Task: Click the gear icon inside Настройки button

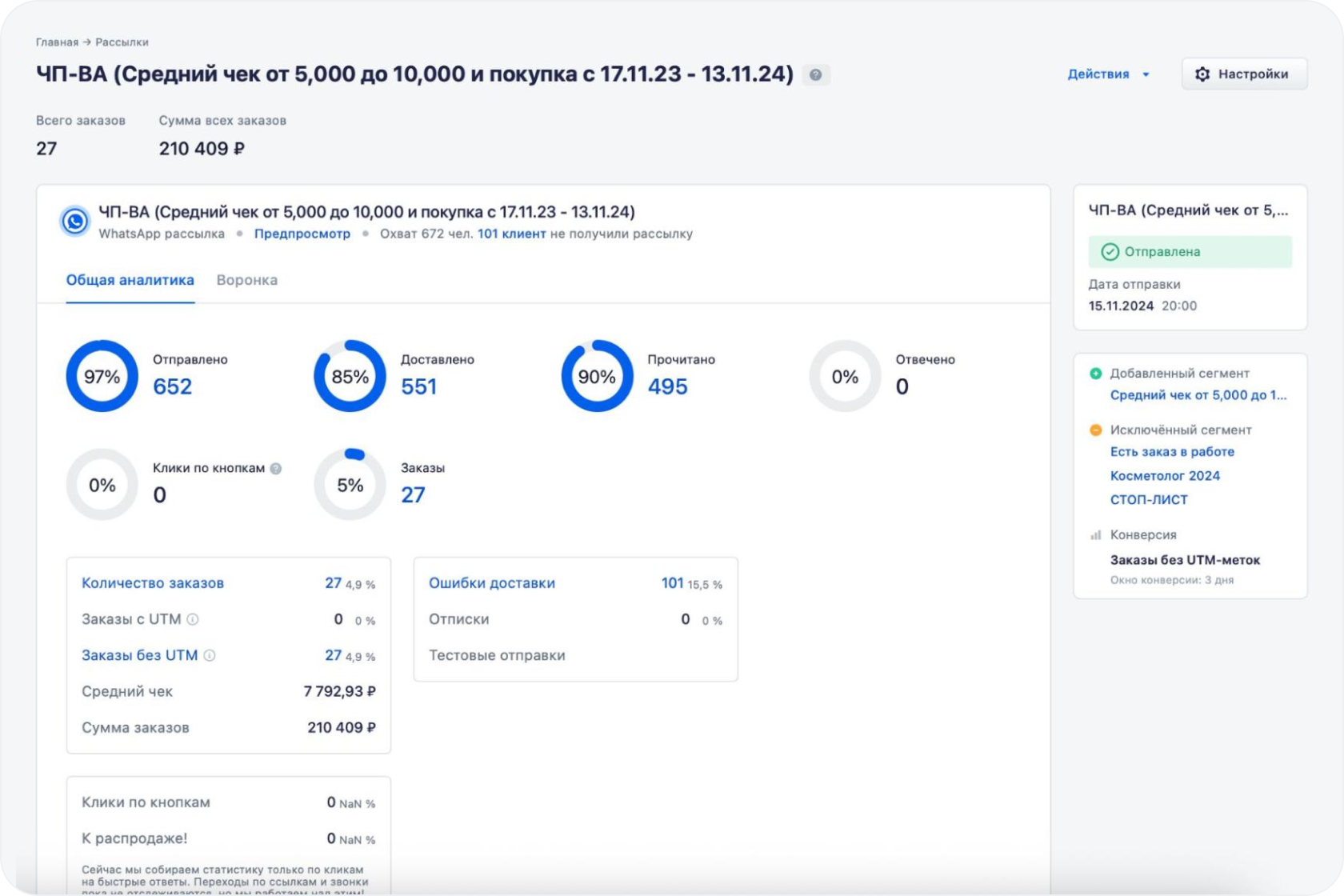Action: [1202, 73]
